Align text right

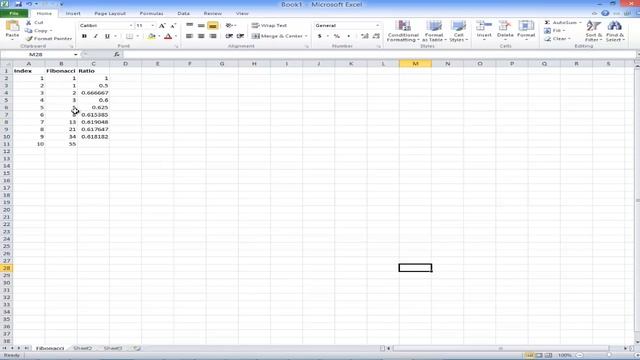click(213, 36)
